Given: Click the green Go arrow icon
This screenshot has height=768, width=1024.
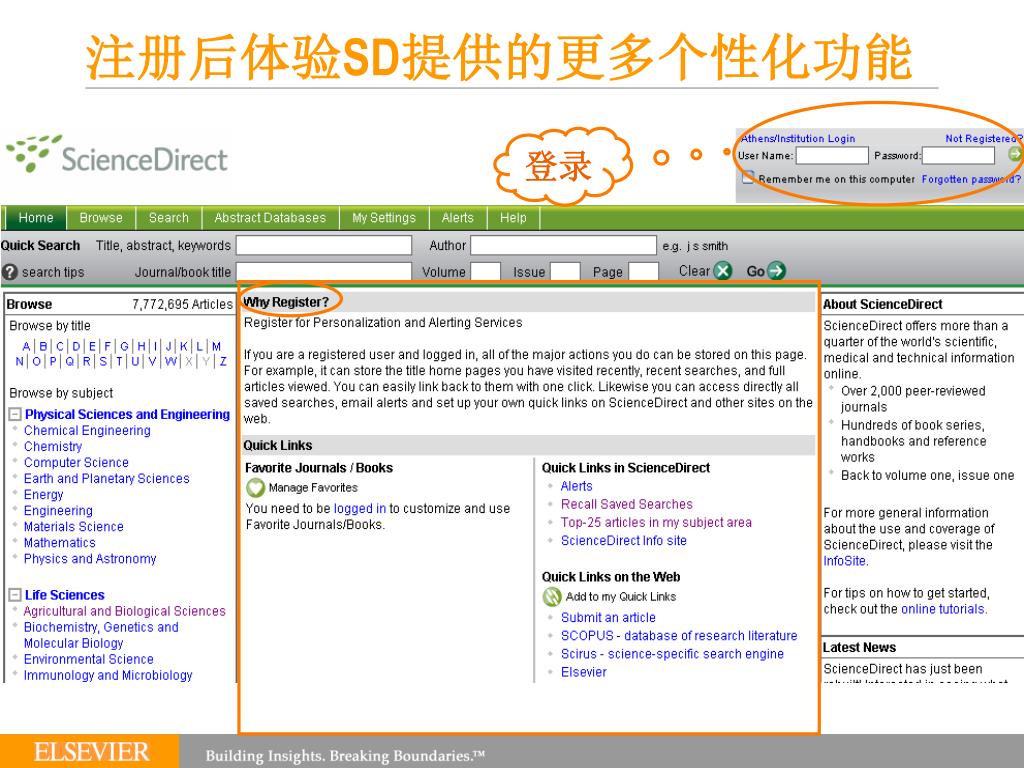Looking at the screenshot, I should [x=776, y=271].
